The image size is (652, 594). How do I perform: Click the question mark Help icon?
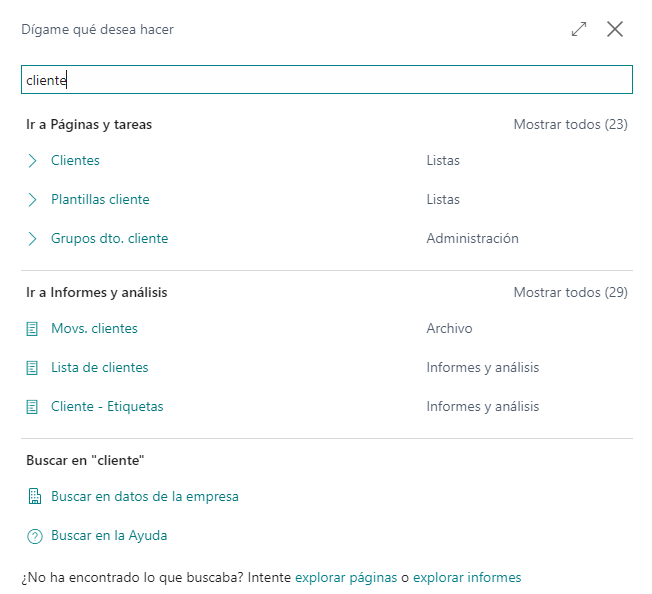35,536
